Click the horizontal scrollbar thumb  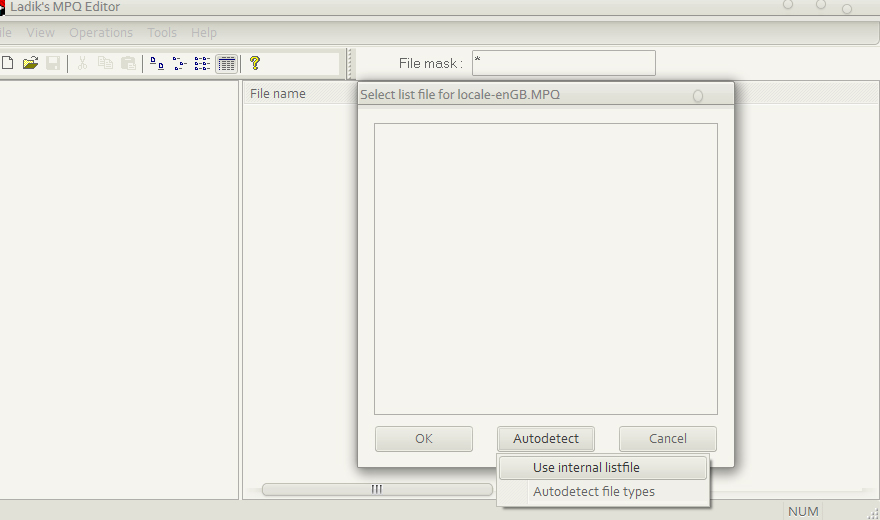click(377, 489)
